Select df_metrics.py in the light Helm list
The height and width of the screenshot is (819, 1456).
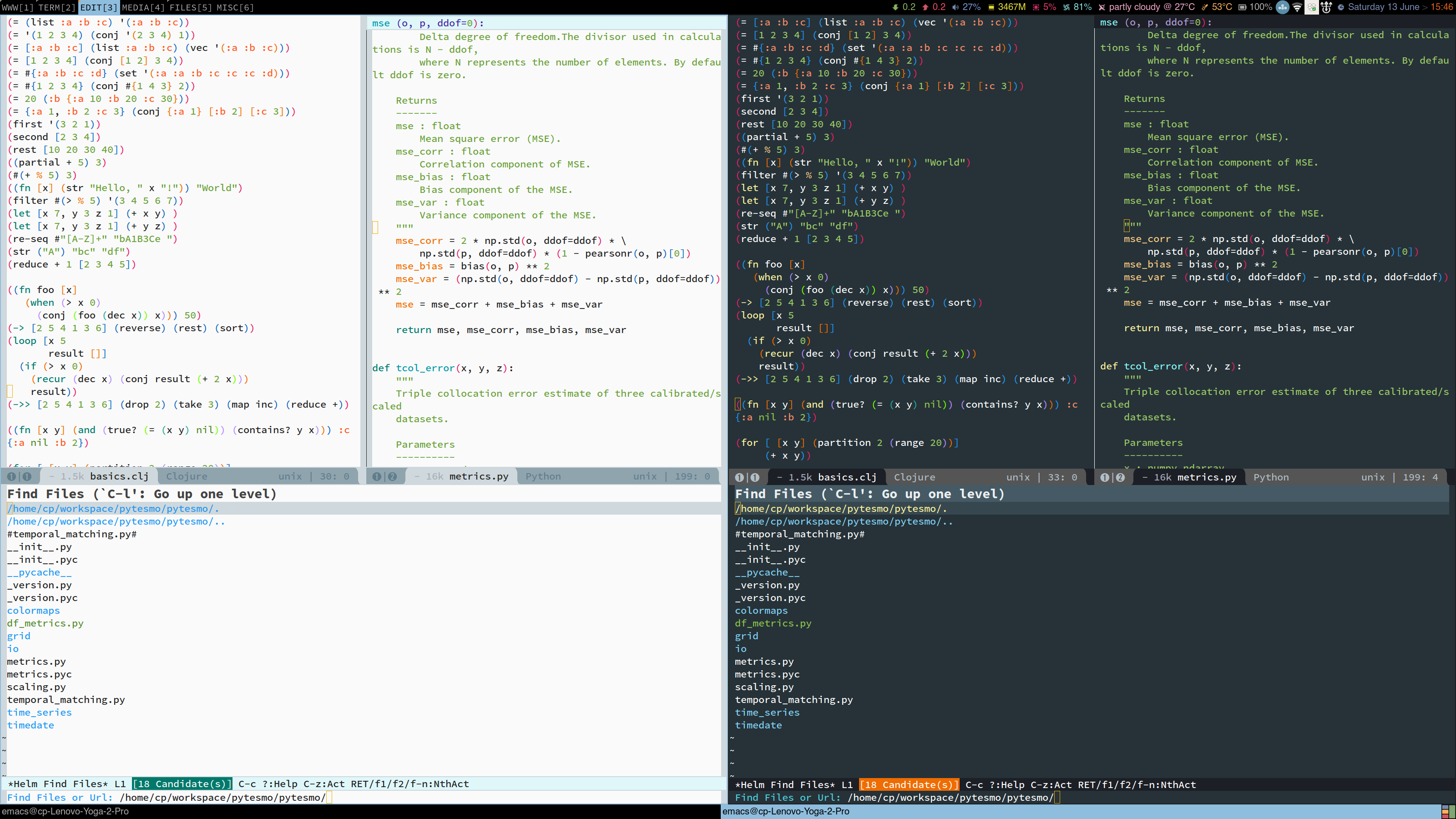(x=45, y=623)
